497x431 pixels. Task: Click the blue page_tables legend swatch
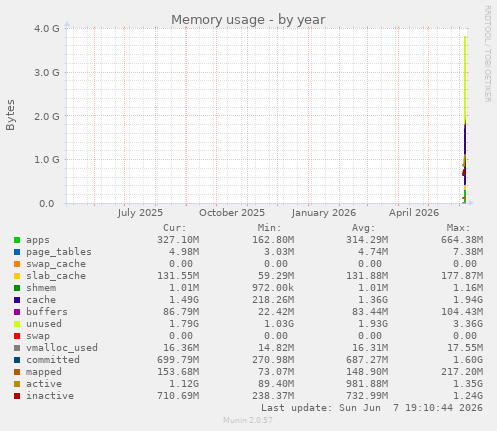coord(17,252)
